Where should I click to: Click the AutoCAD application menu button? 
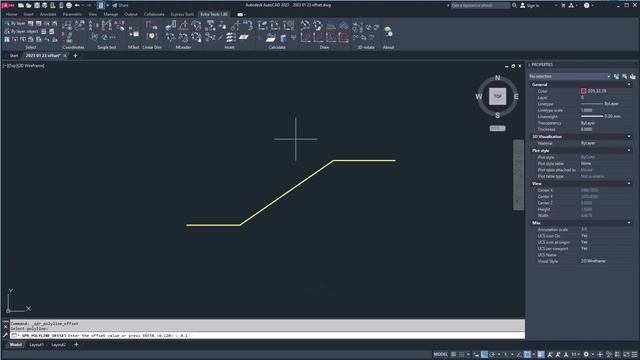(x=8, y=5)
